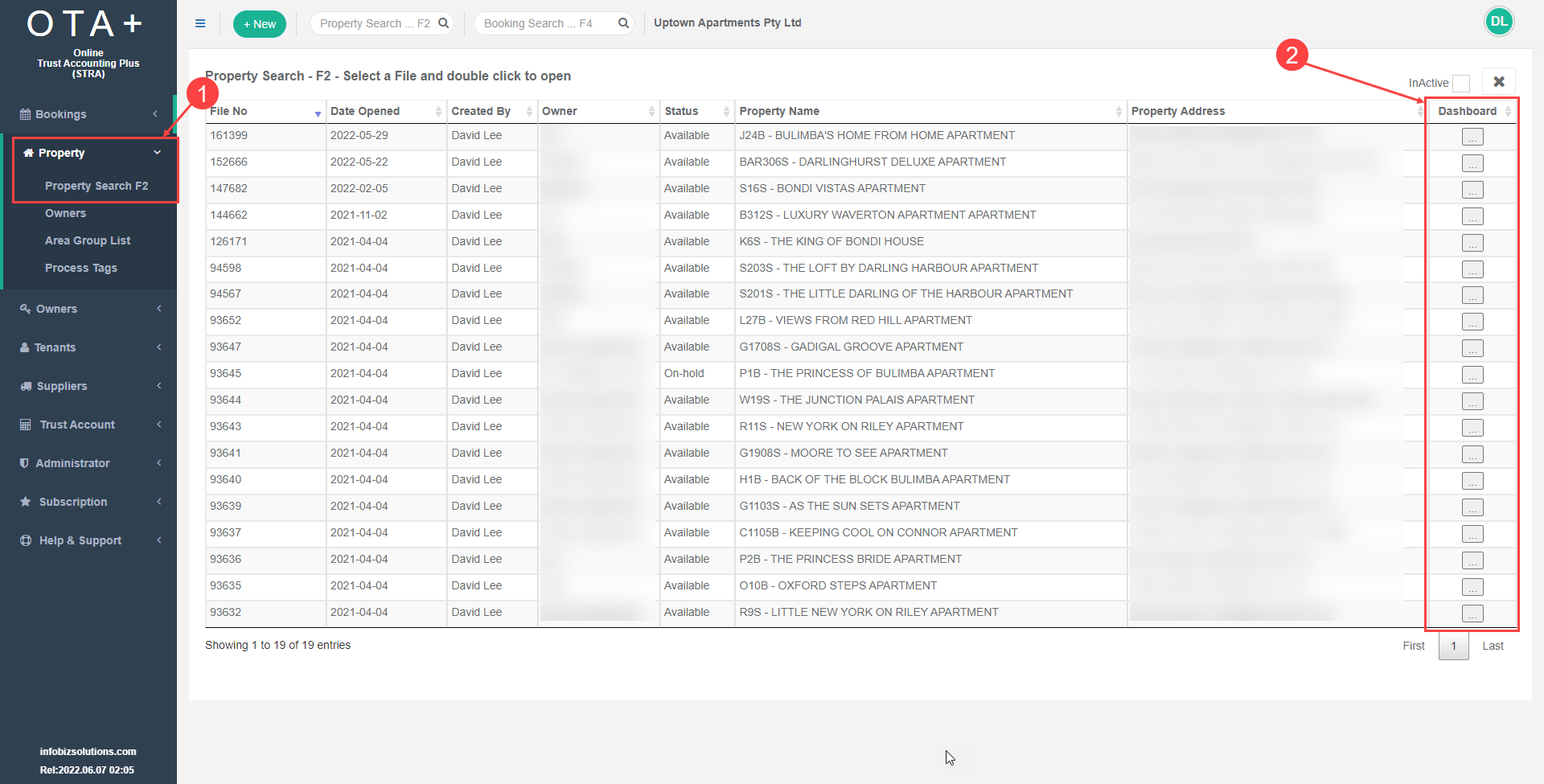
Task: Open dashboard for file 94567
Action: (x=1472, y=296)
